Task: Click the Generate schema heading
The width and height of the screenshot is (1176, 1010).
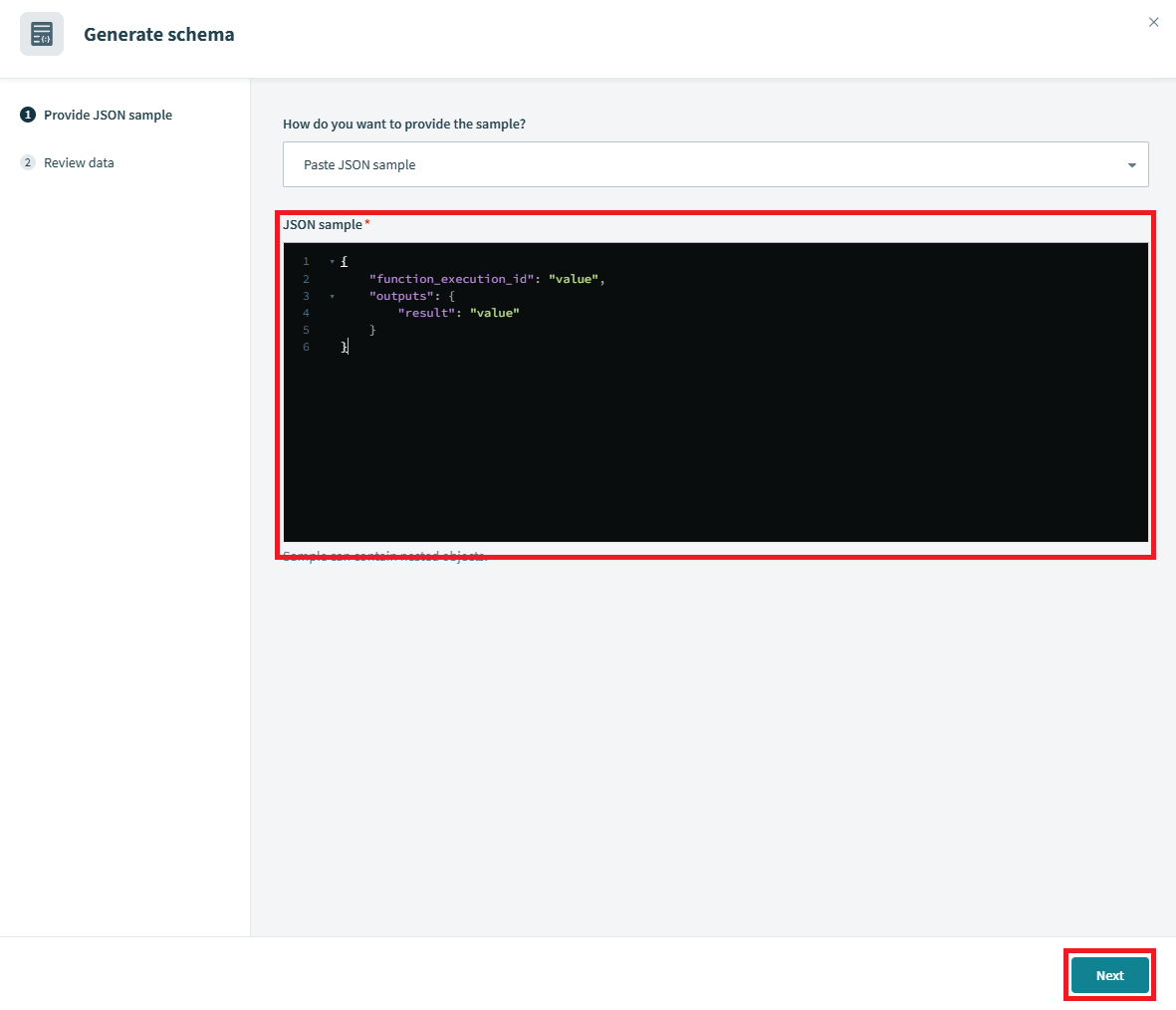Action: 159,35
